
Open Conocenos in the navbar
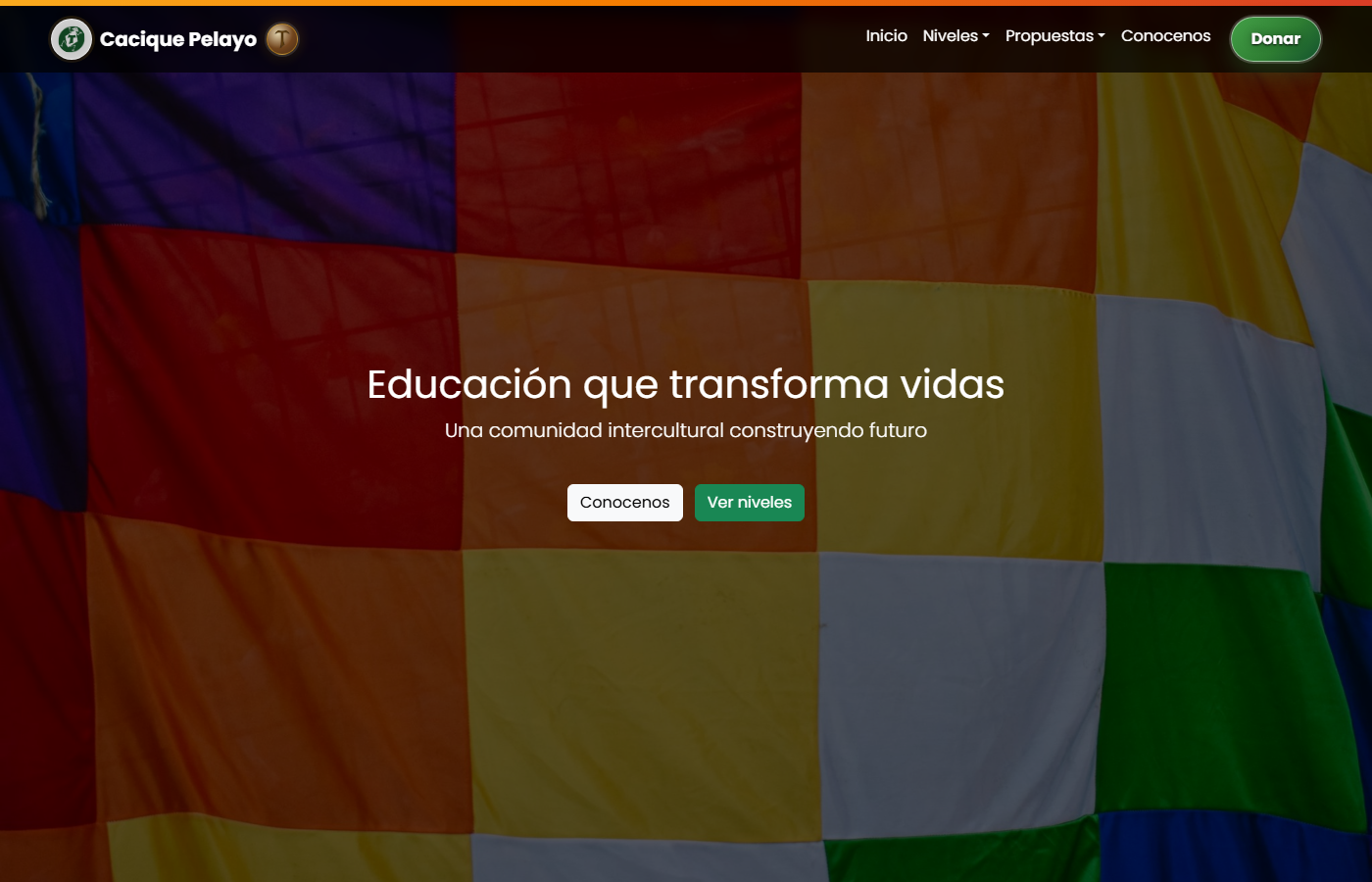tap(1165, 36)
